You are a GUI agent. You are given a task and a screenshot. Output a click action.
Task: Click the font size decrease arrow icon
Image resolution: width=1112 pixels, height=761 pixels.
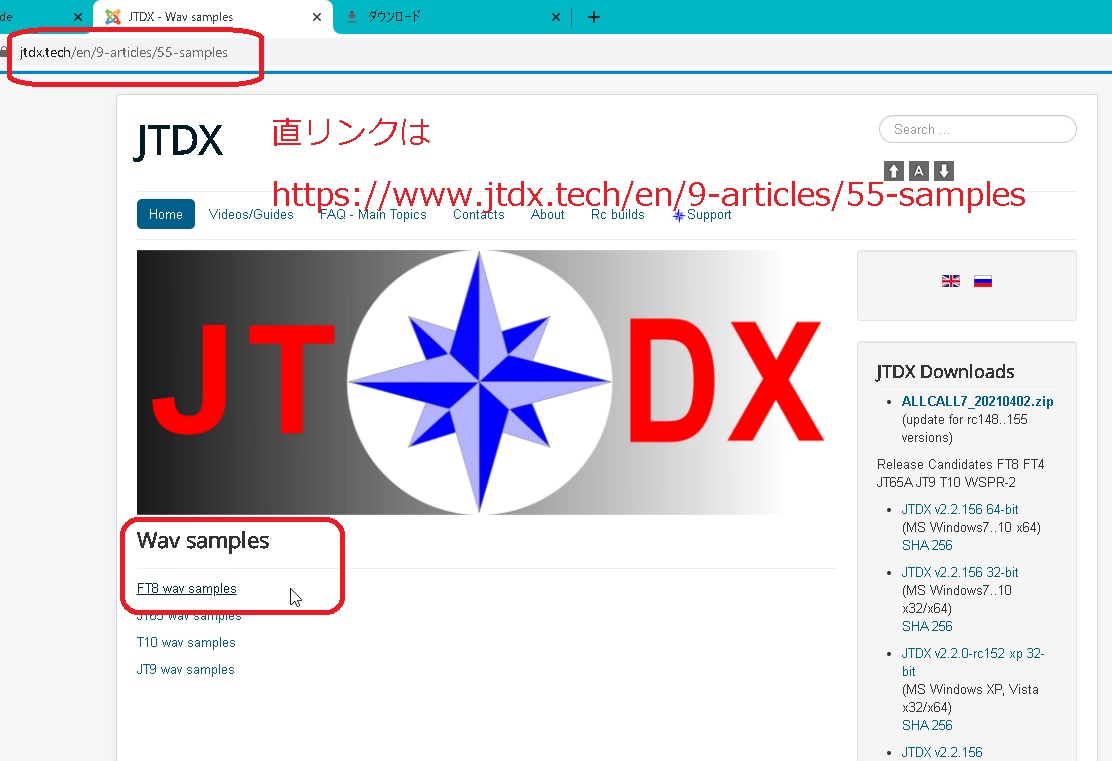[943, 171]
